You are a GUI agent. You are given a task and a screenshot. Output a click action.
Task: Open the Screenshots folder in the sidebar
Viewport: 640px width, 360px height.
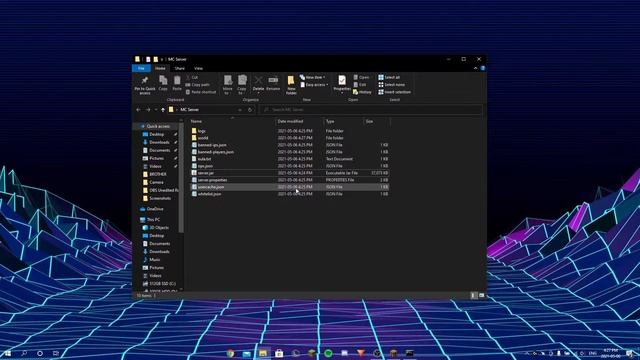point(160,198)
